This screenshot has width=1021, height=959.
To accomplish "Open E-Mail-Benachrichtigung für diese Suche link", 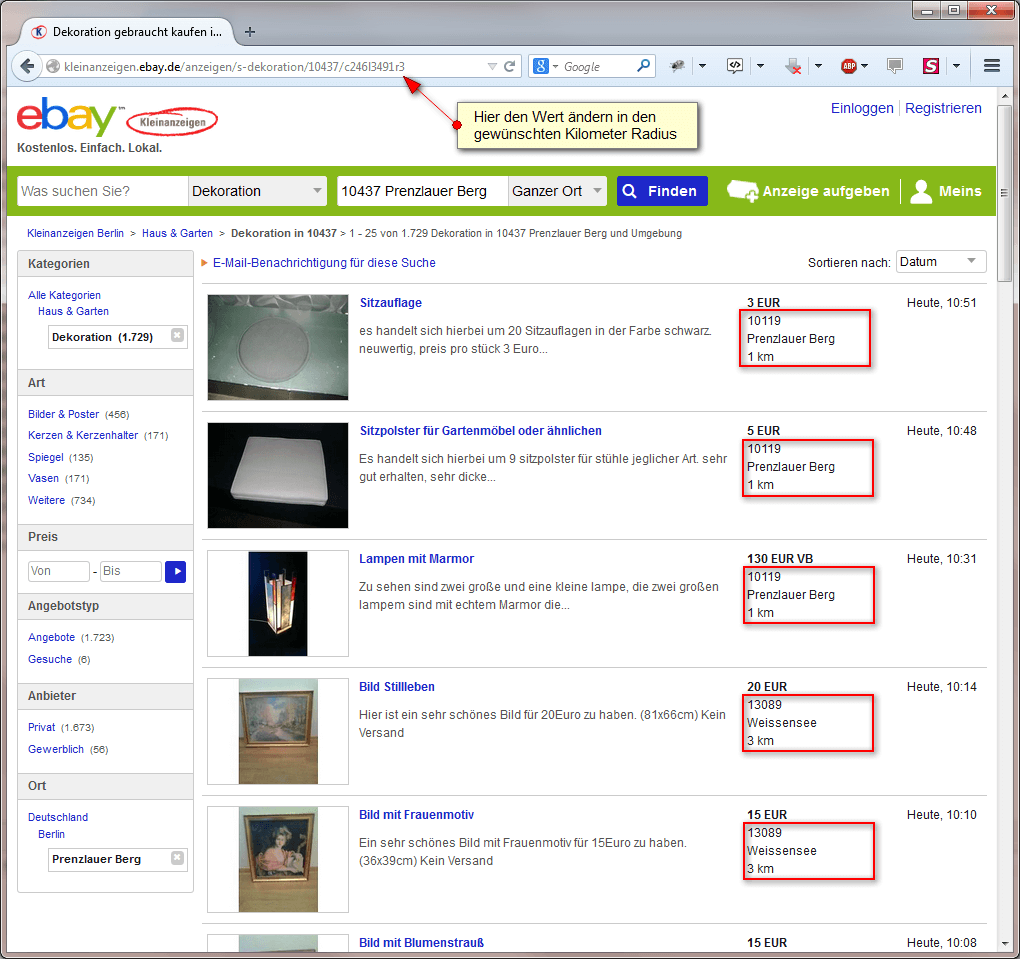I will click(324, 262).
